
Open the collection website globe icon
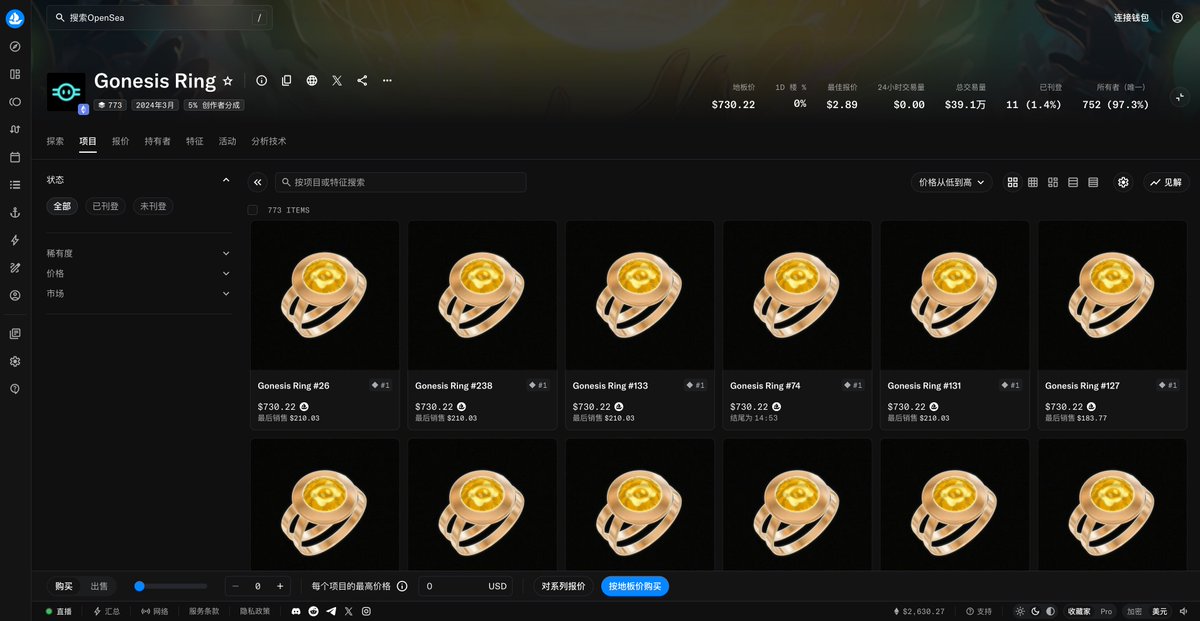tap(312, 80)
